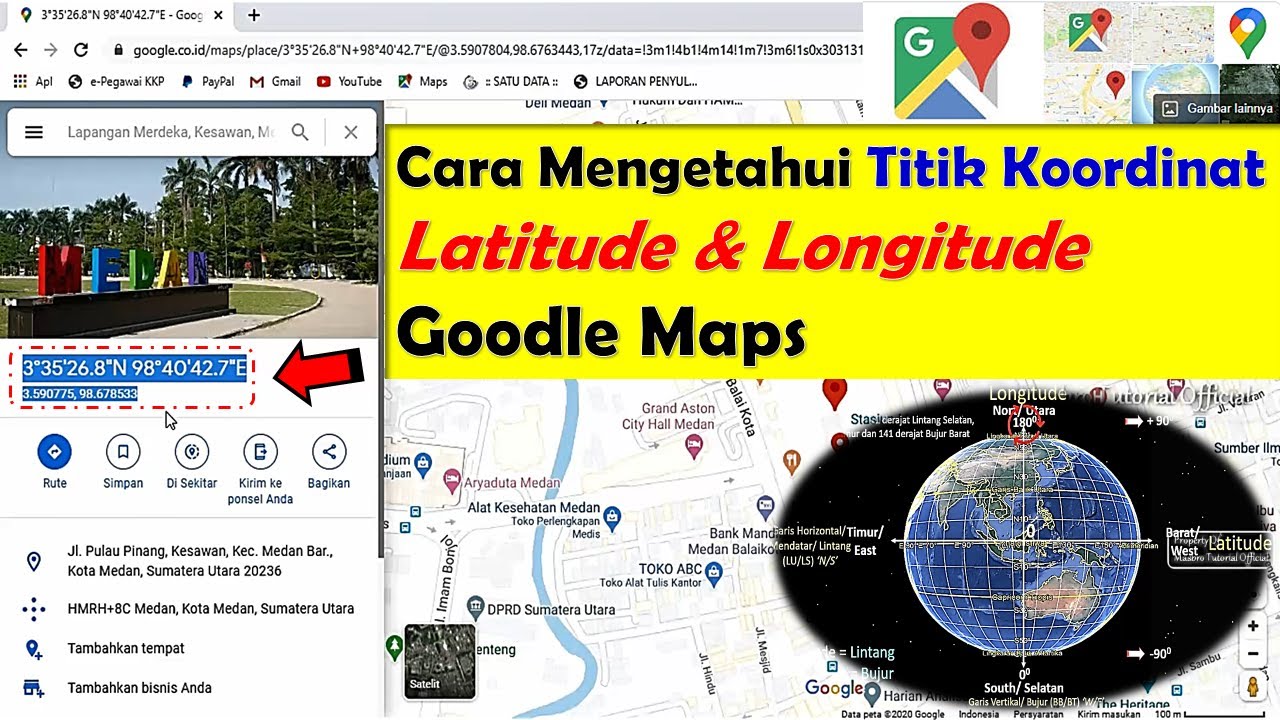The height and width of the screenshot is (720, 1280).
Task: Click the browser forward arrow
Action: tap(51, 49)
